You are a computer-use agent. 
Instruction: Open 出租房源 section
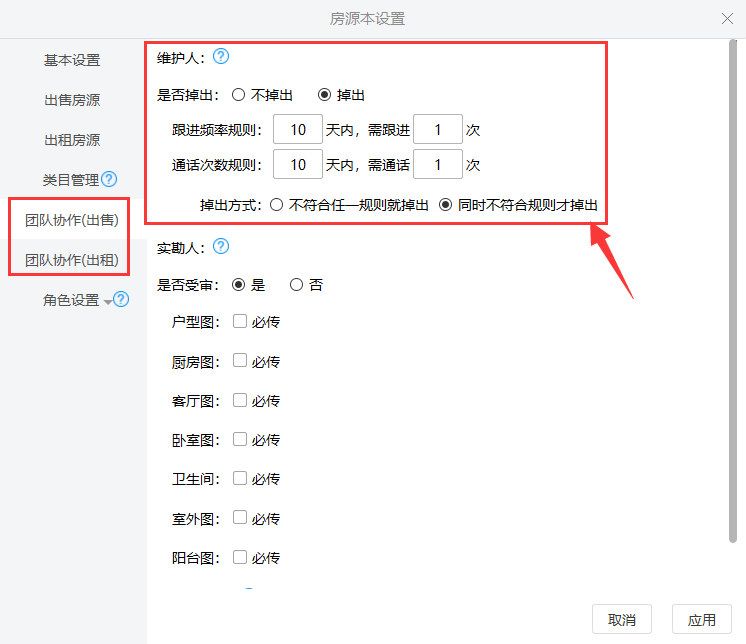(x=72, y=140)
